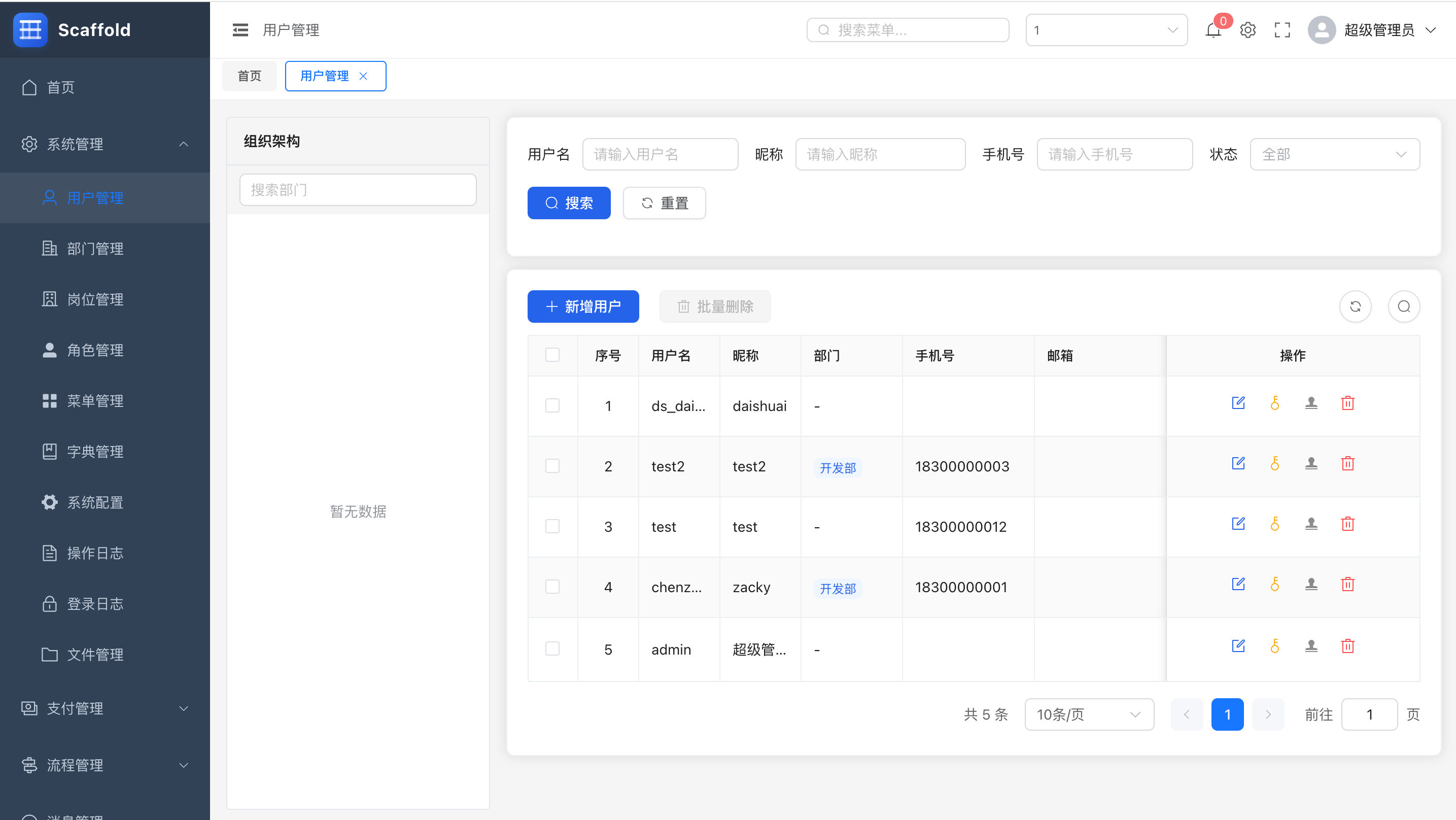Screen dimensions: 1456x820
Task: Open the header dropdown showing 1
Action: point(1106,30)
